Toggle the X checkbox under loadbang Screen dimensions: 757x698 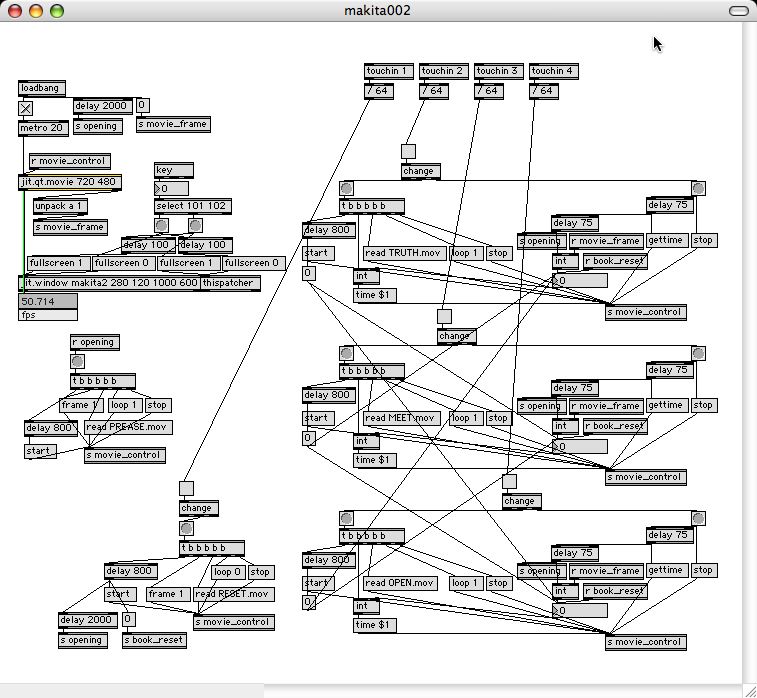(26, 109)
